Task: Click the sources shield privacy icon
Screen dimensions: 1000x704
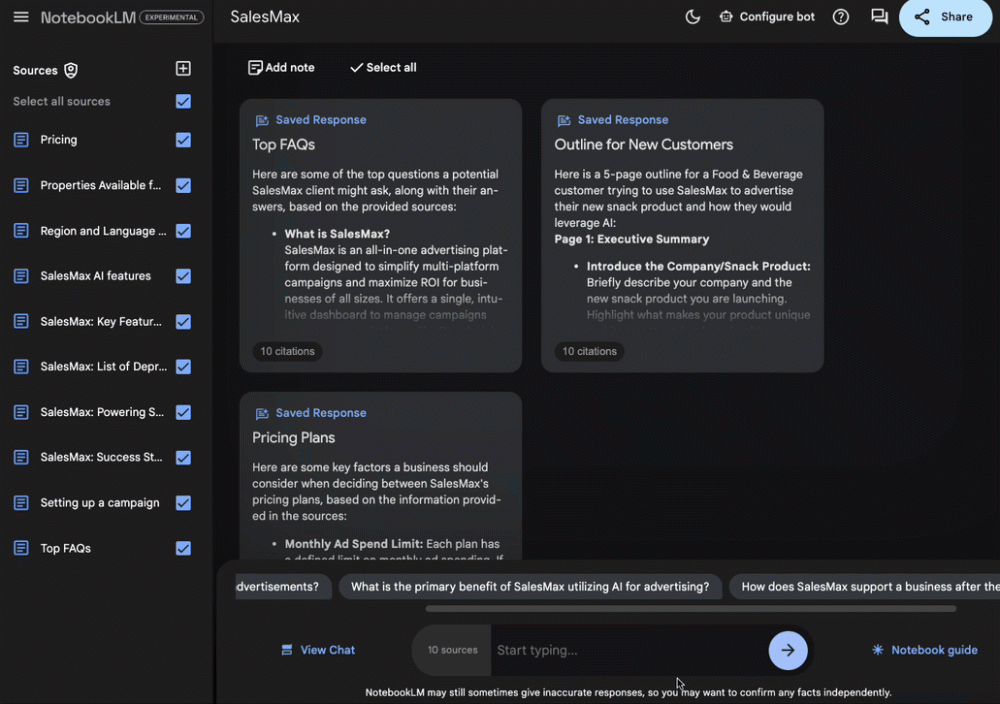Action: [71, 70]
